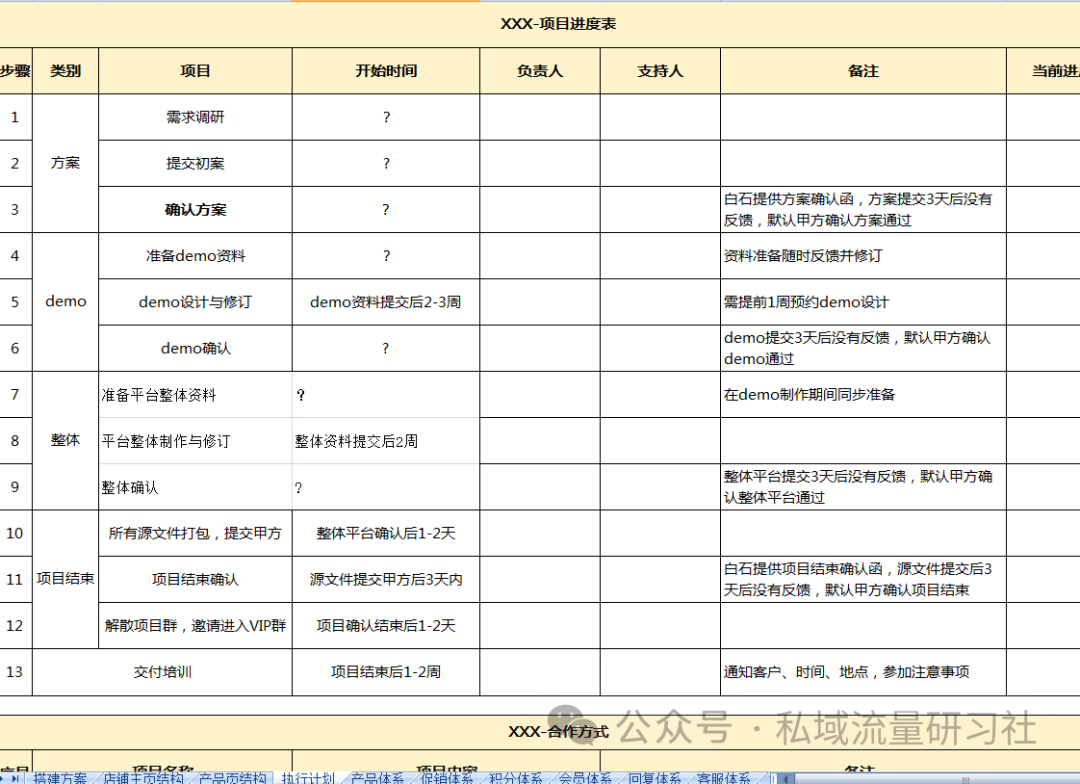1080x784 pixels.
Task: Open the 回复体系 sheet tab
Action: (654, 778)
